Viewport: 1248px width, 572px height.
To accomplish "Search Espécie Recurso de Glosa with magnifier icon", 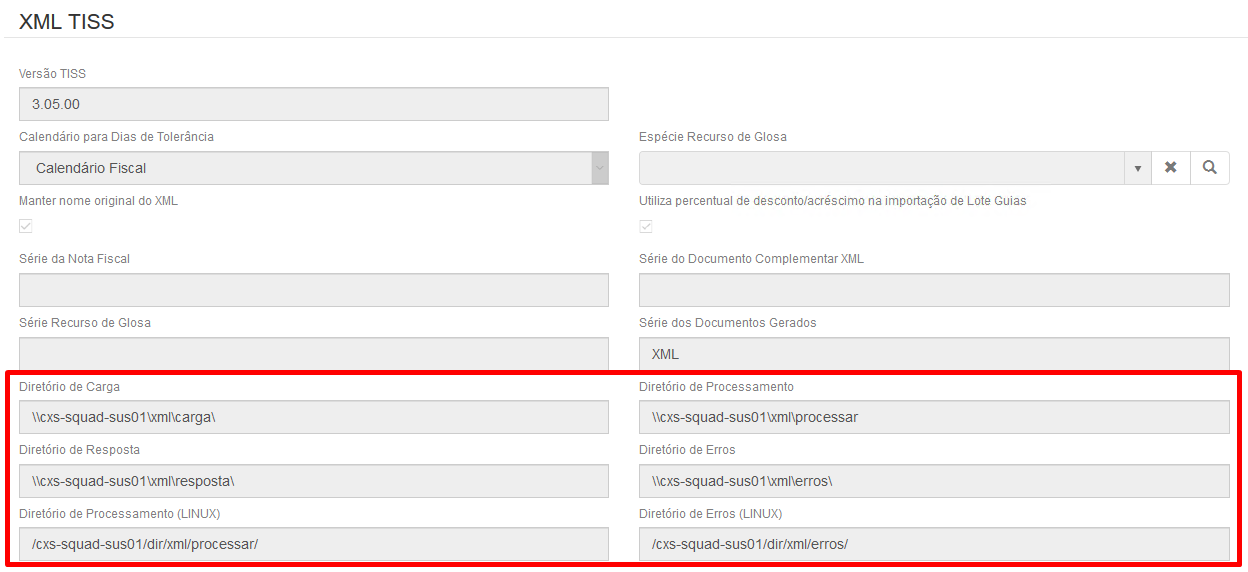I will pyautogui.click(x=1210, y=168).
